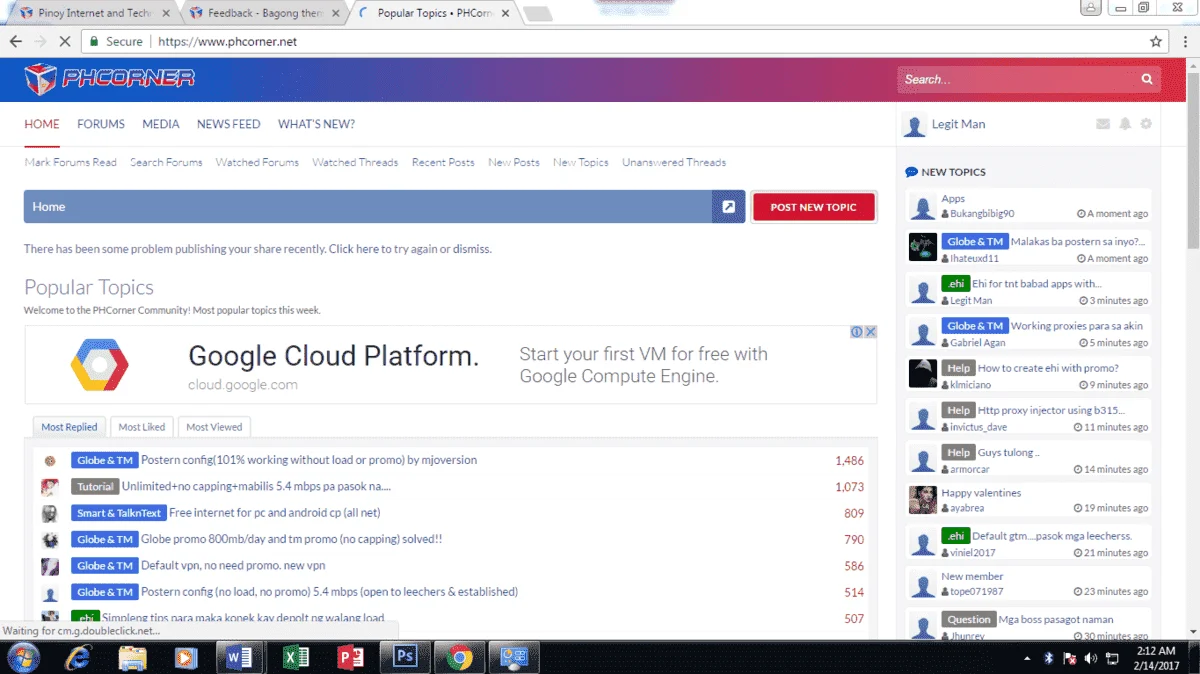
Task: Open PowerPoint from the taskbar
Action: (x=350, y=657)
